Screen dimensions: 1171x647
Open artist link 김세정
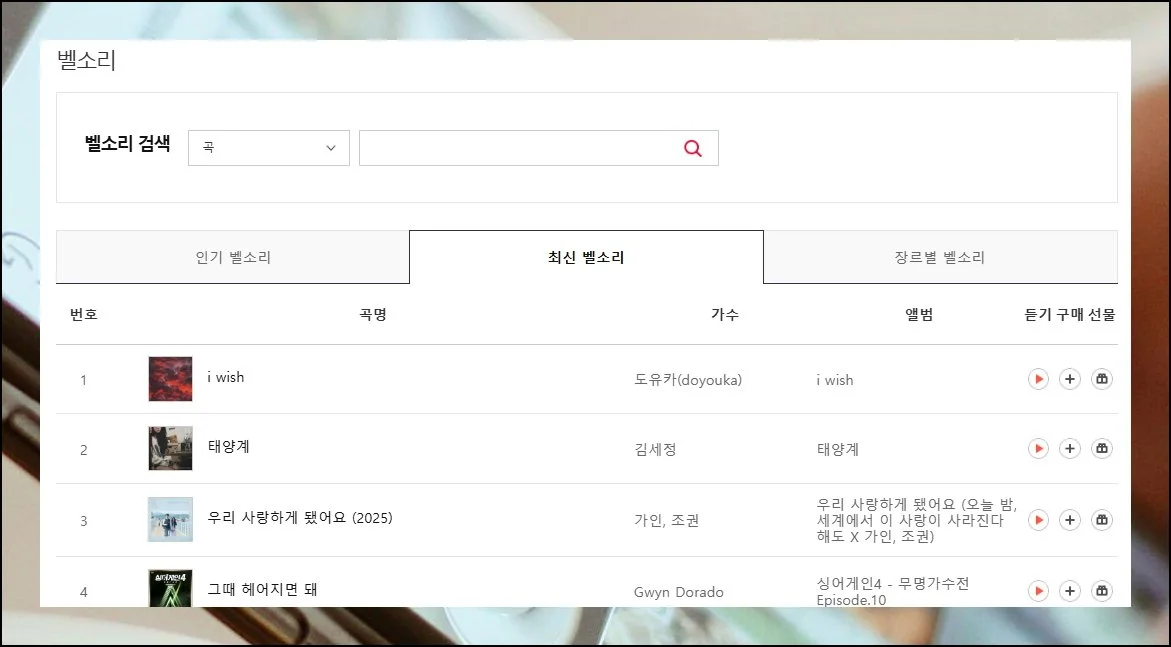(655, 450)
